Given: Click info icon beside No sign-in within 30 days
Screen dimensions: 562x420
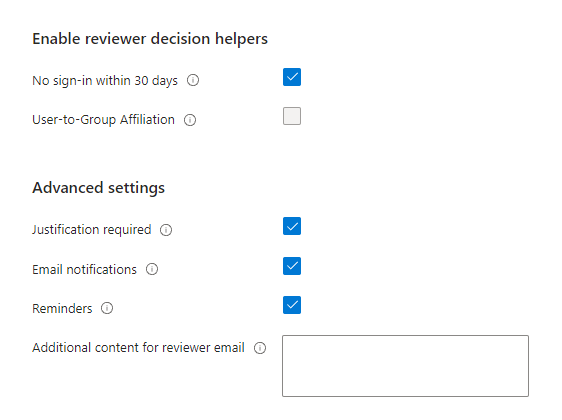Looking at the screenshot, I should tap(193, 80).
